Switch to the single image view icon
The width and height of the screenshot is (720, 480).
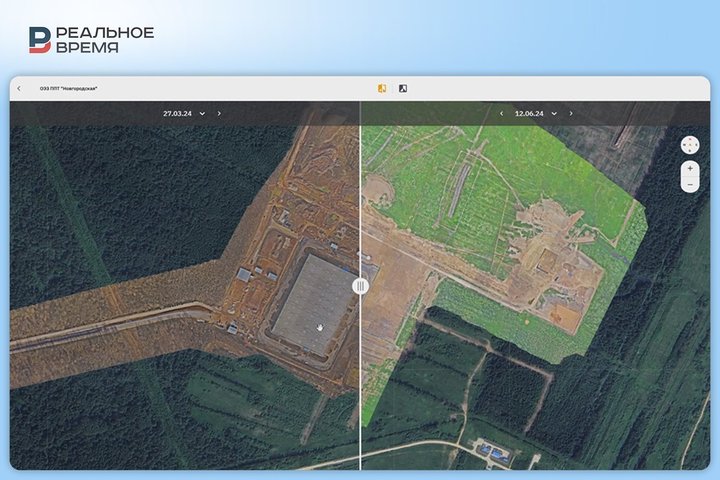403,88
